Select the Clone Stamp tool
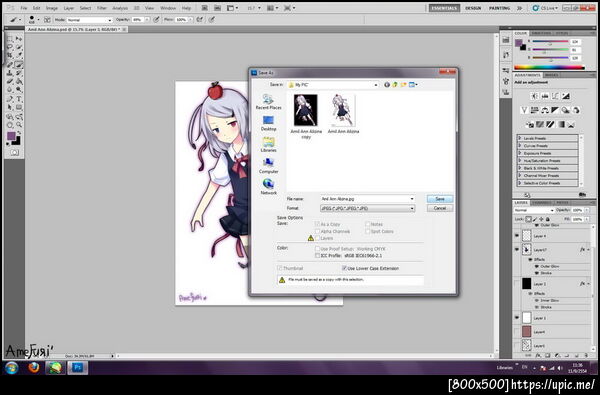 10,73
